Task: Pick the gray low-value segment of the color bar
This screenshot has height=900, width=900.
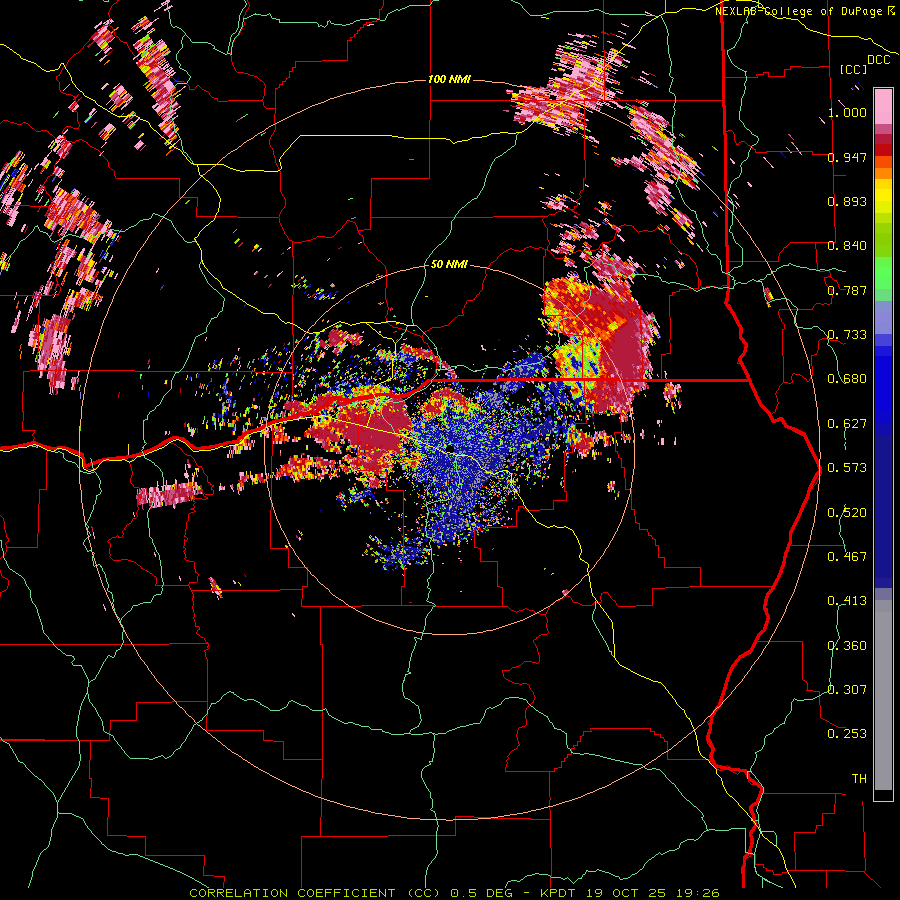Action: point(883,695)
